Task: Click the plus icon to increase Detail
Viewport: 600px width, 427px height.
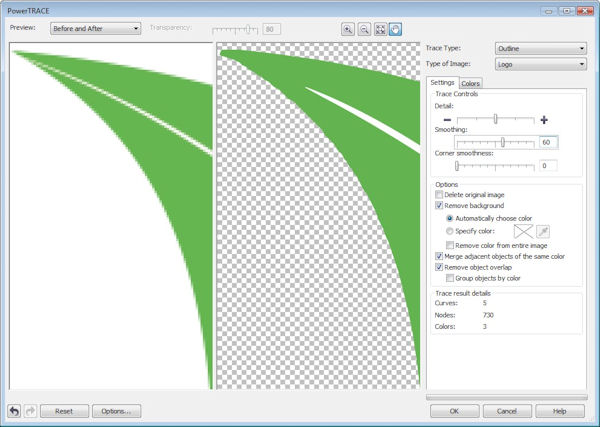Action: click(x=545, y=120)
